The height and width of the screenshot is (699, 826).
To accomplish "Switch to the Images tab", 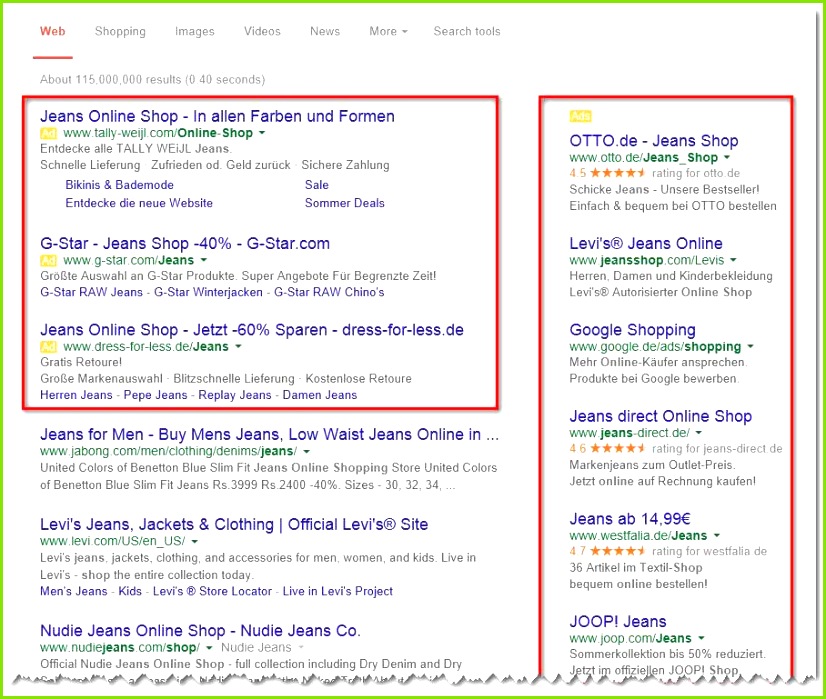I will click(x=195, y=31).
